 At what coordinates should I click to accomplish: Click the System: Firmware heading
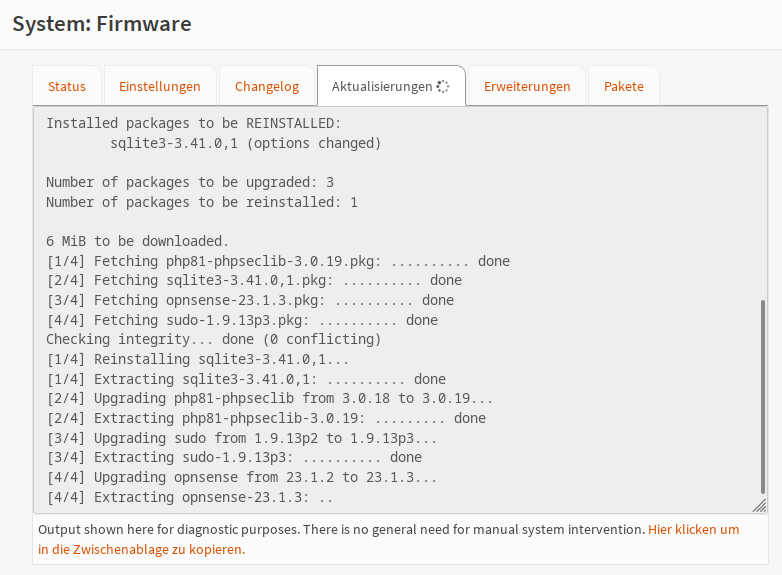102,24
